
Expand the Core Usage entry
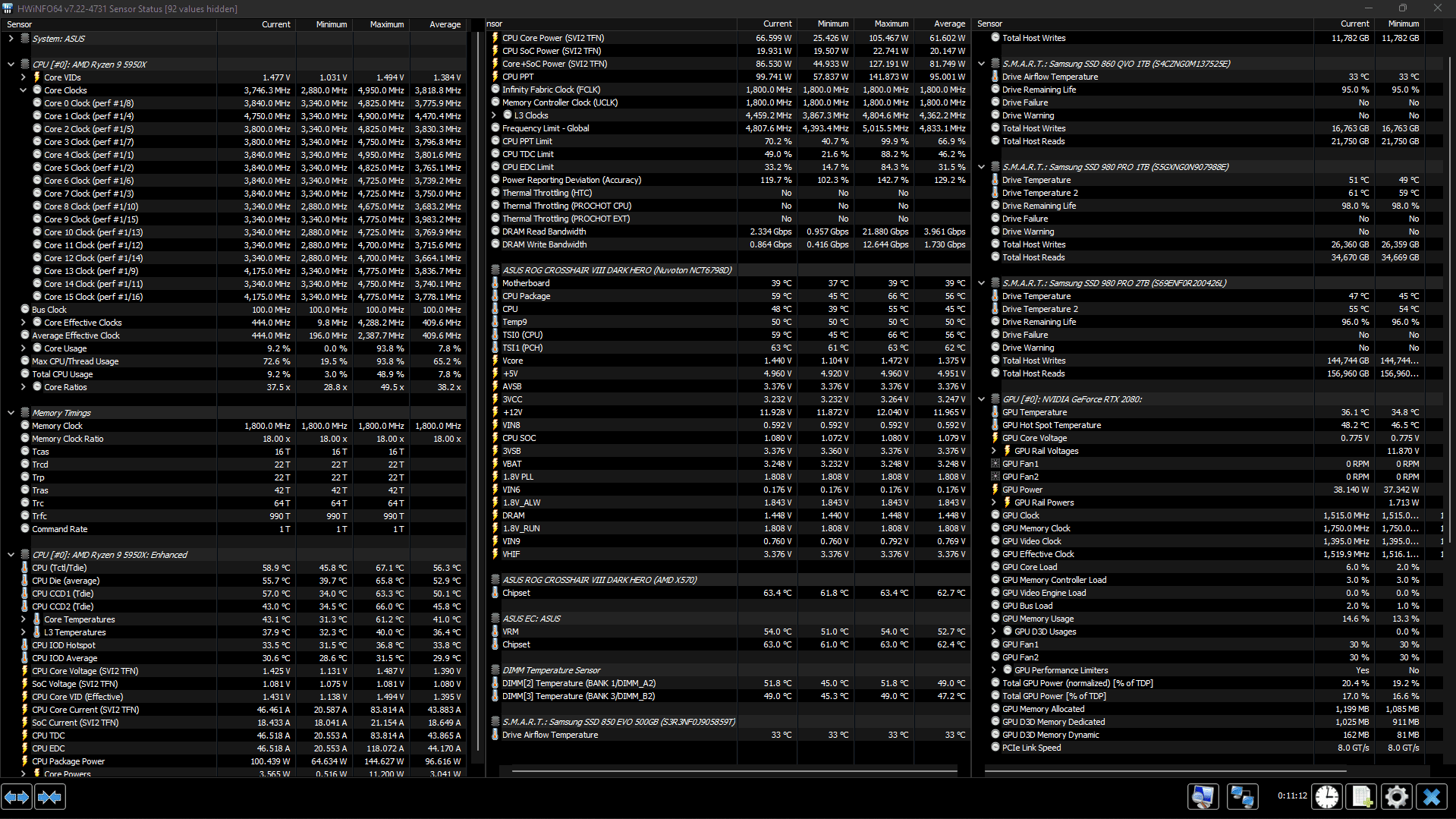[23, 348]
